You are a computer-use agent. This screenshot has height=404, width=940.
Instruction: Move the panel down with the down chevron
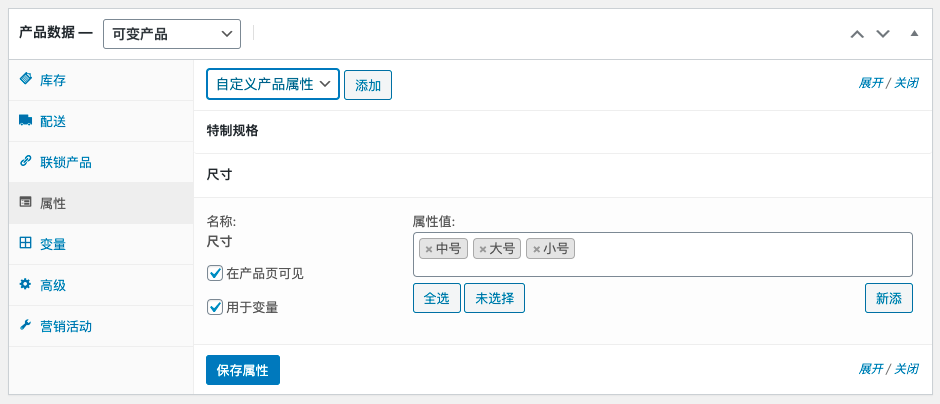tap(883, 34)
